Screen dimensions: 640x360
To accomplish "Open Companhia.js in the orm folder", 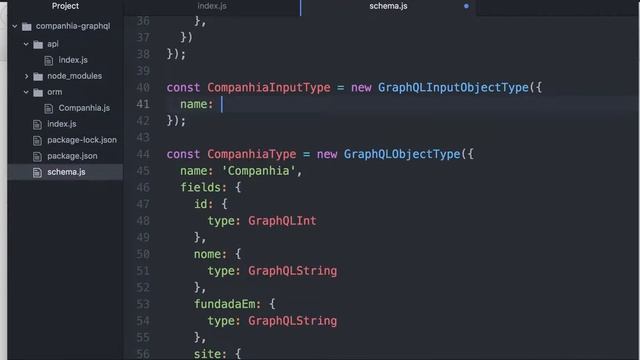I will tap(84, 108).
